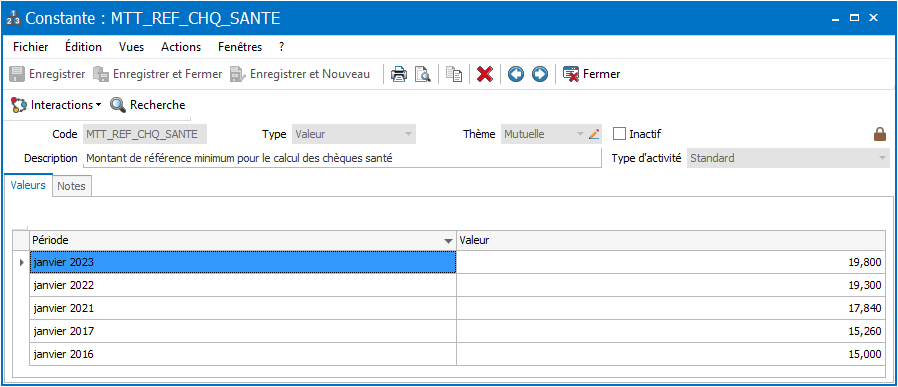
Task: Toggle the Inactif checkbox
Action: 619,134
